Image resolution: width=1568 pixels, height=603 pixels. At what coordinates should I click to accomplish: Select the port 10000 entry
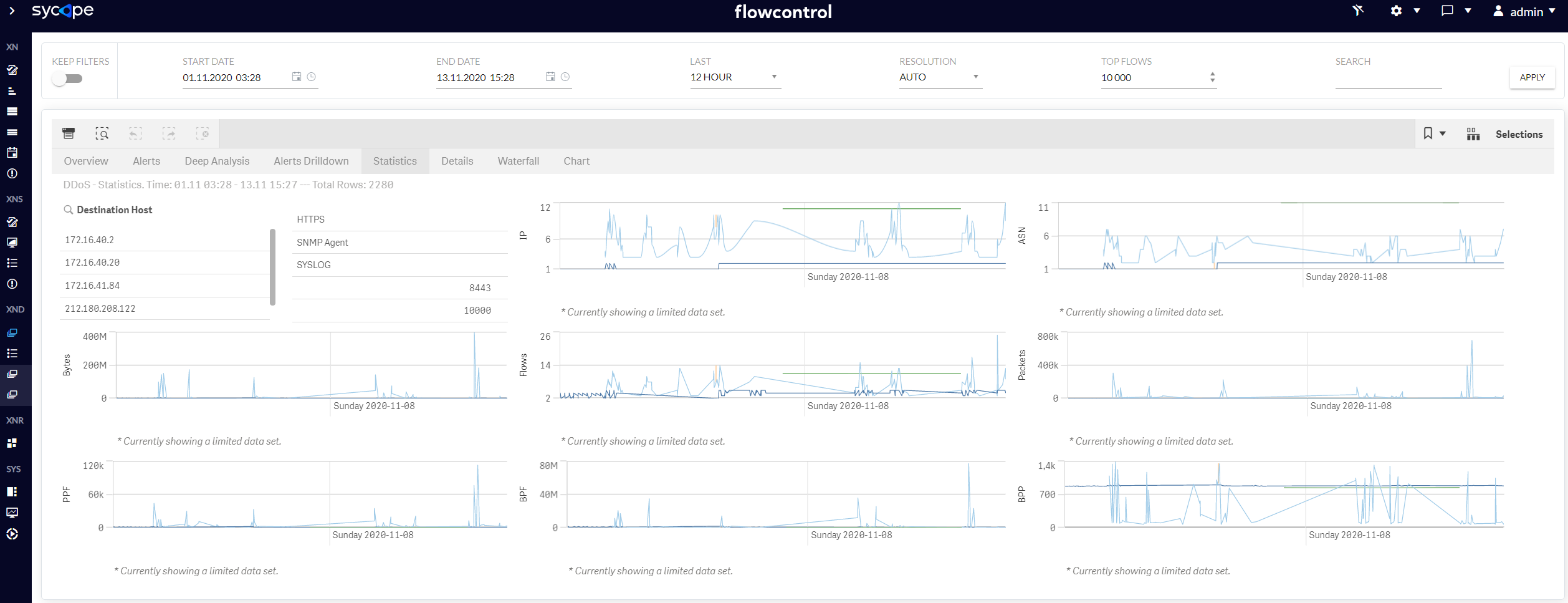click(400, 311)
